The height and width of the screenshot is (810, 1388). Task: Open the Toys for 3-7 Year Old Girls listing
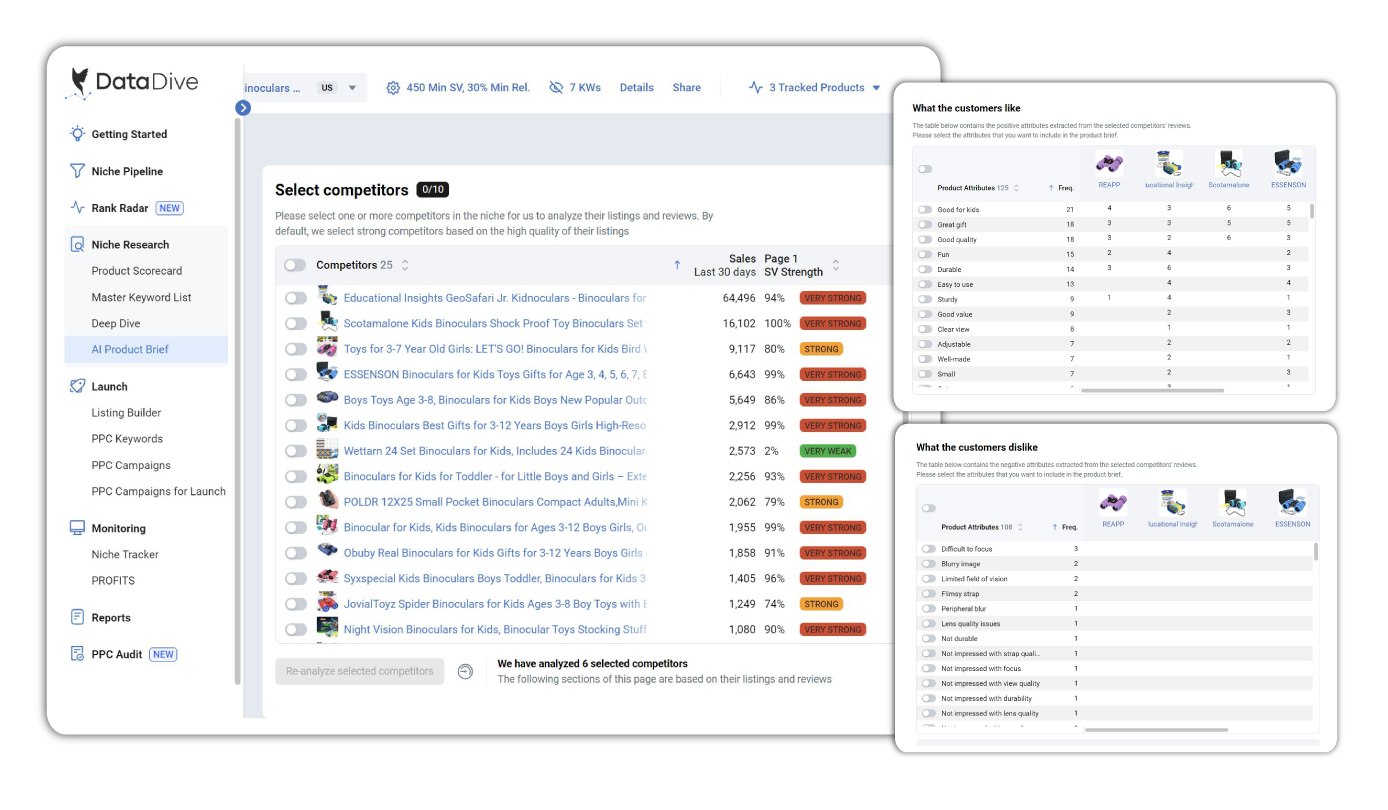(x=495, y=349)
